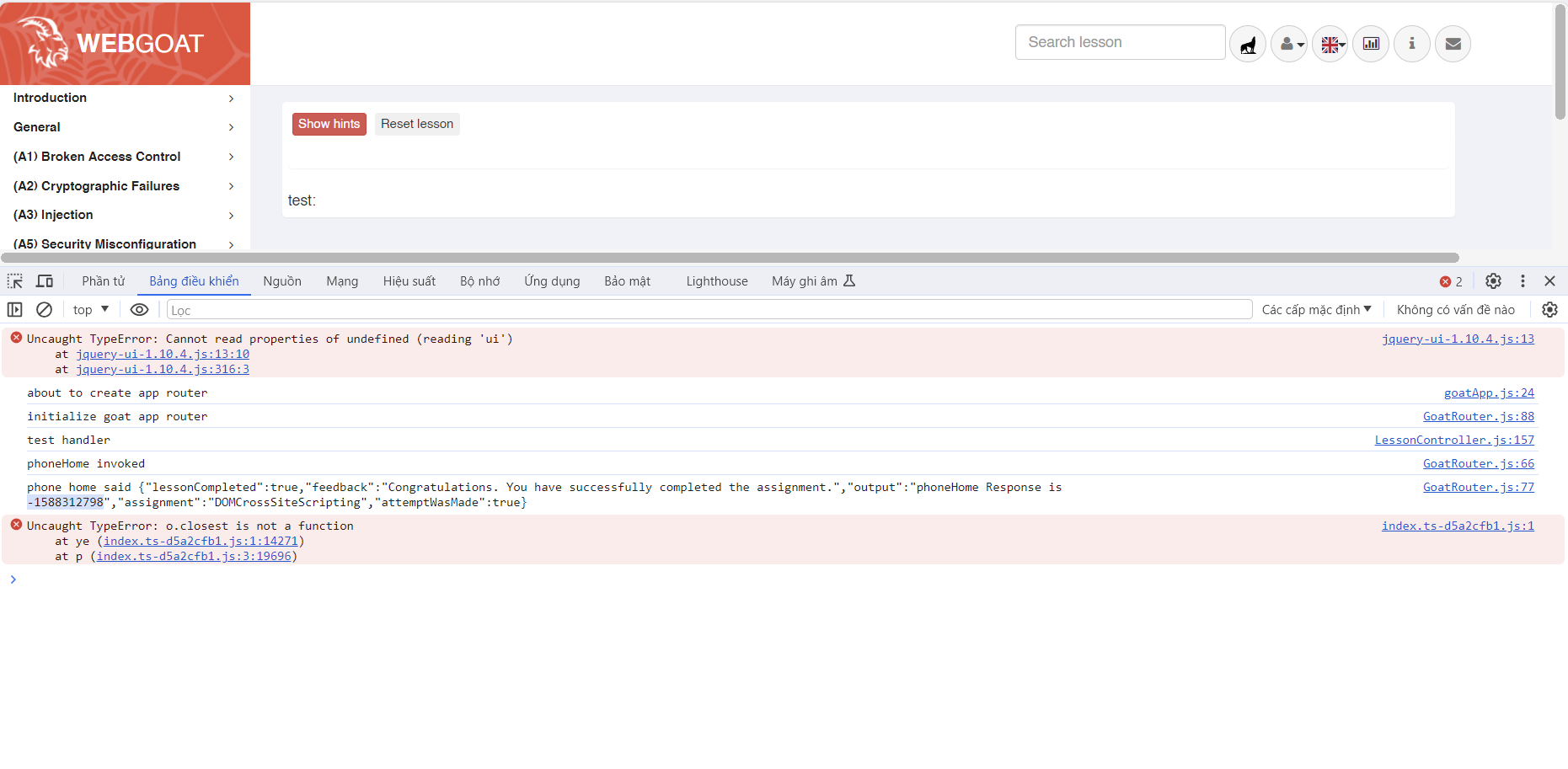Open the language flag selector
Screen dimensions: 1568x769
click(x=1330, y=44)
